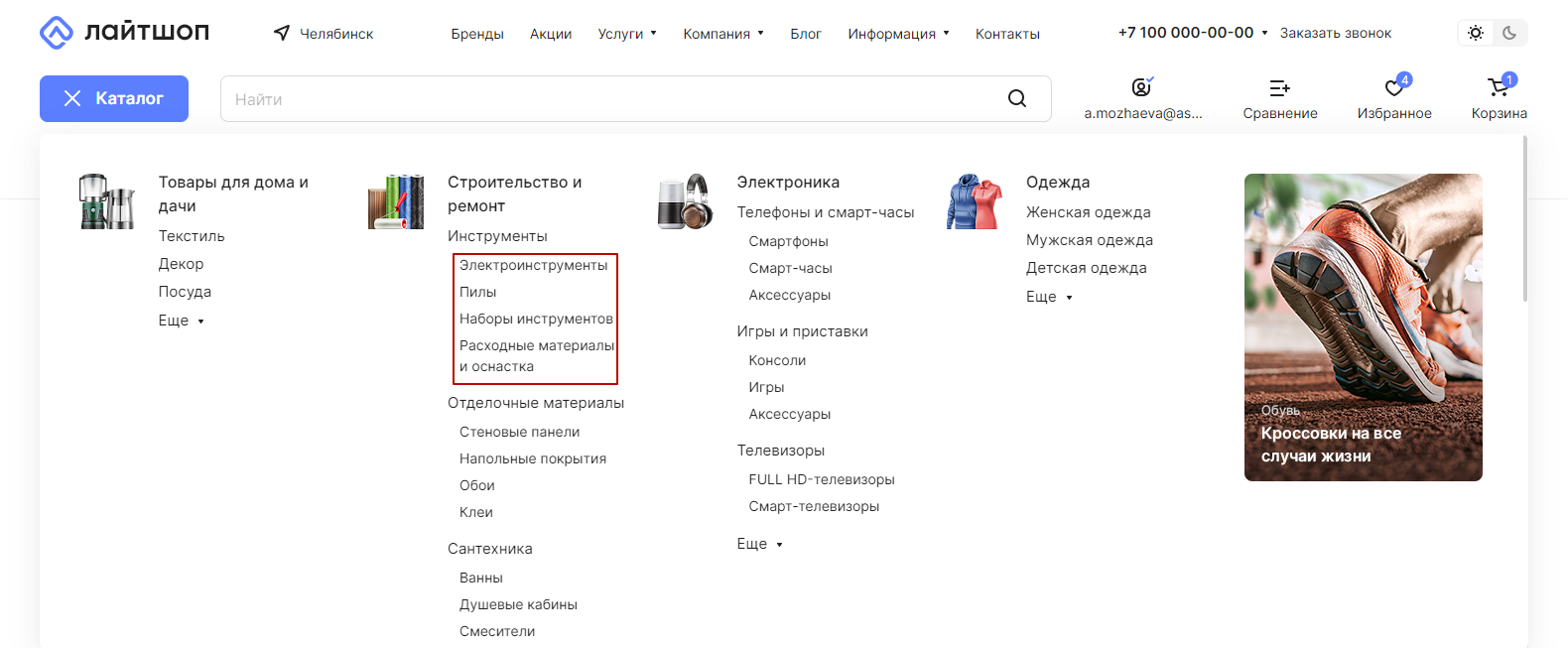Click the Лайтшоп logo
Viewport: 1568px width, 648px height.
(x=124, y=33)
